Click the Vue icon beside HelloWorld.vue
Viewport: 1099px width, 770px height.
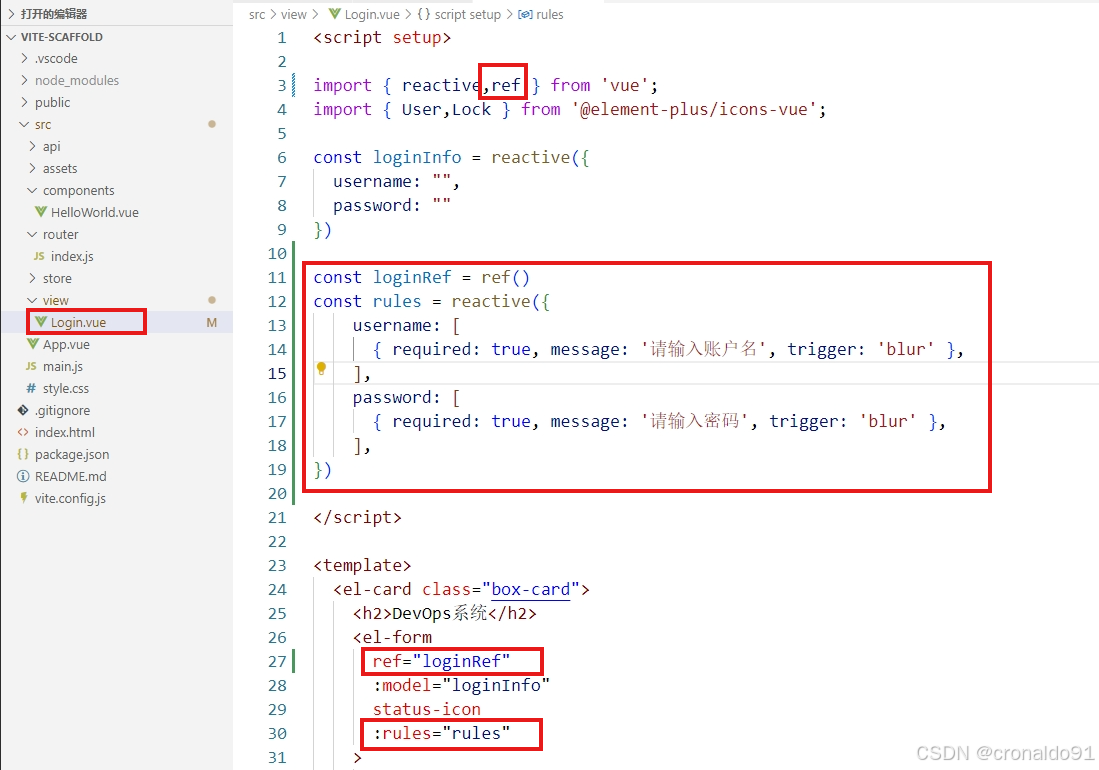point(41,212)
